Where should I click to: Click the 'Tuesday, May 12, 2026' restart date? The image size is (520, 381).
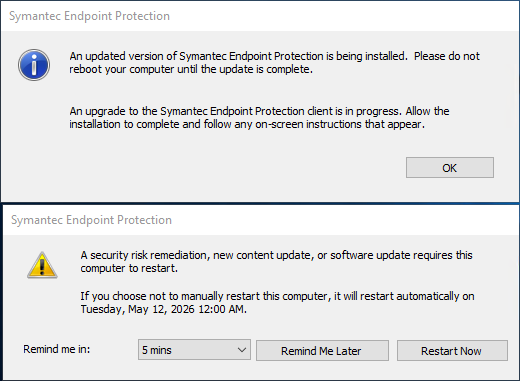(x=137, y=309)
